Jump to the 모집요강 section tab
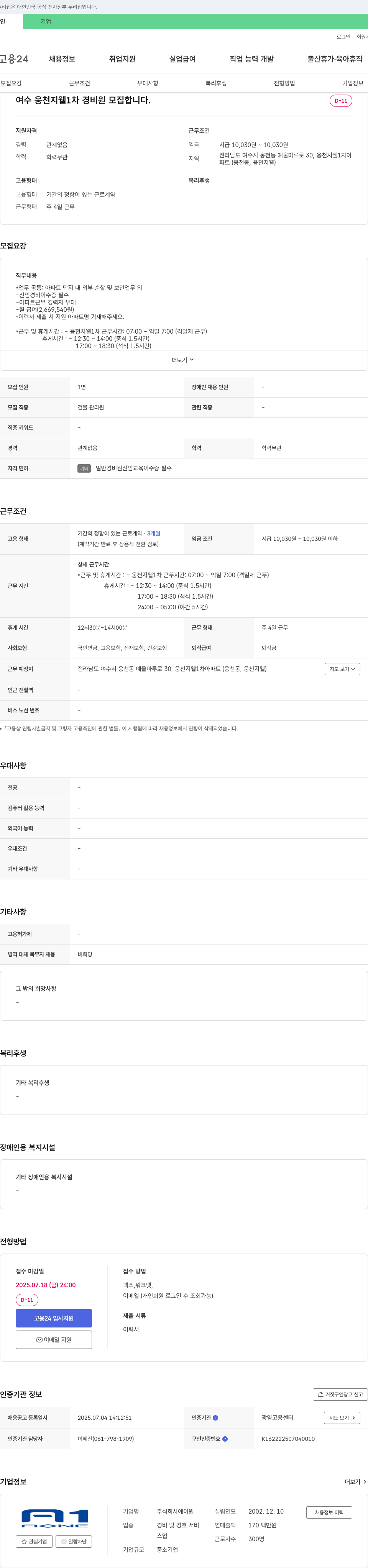This screenshot has height=1568, width=368. pos(11,83)
